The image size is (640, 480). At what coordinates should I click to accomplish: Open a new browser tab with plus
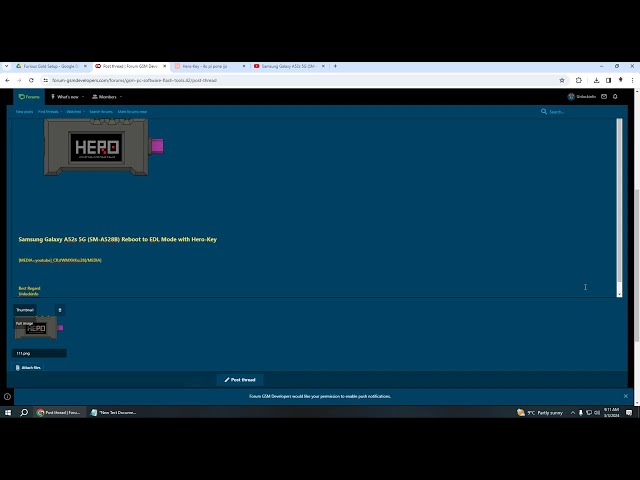pyautogui.click(x=336, y=66)
